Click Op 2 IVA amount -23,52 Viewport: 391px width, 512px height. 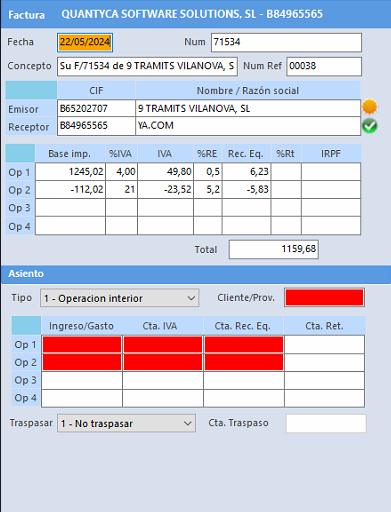click(x=165, y=190)
